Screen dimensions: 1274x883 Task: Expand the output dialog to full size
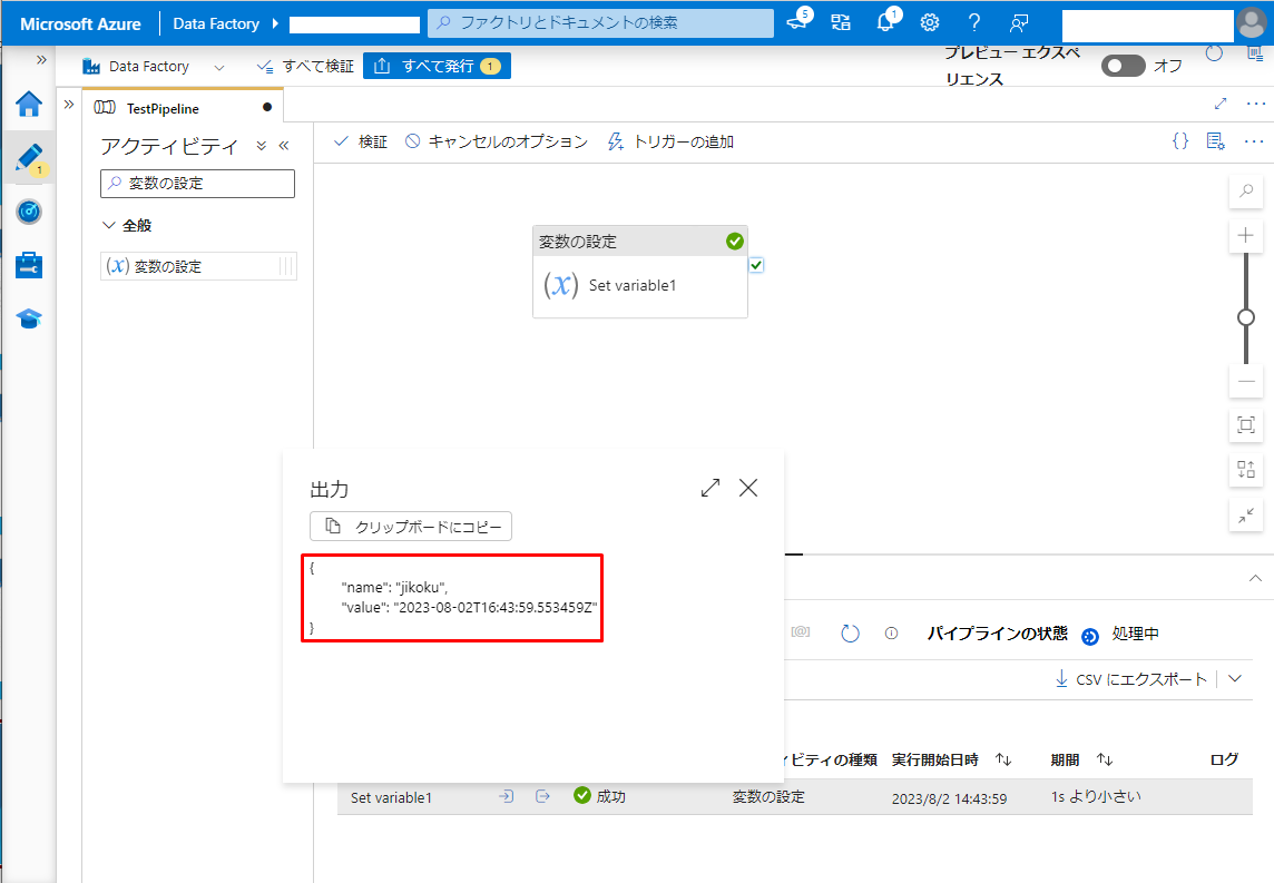711,488
